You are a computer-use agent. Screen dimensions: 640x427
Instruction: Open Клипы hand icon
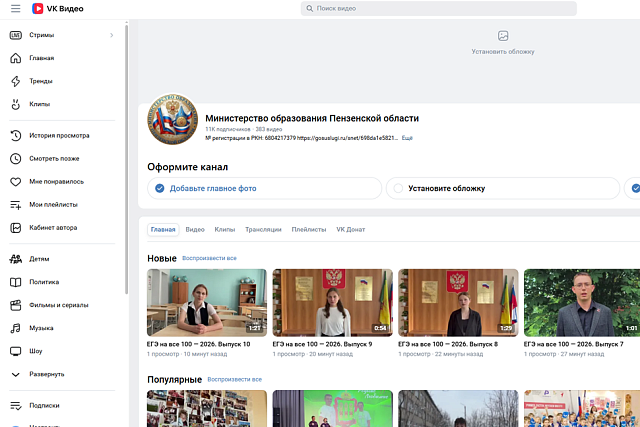click(16, 104)
